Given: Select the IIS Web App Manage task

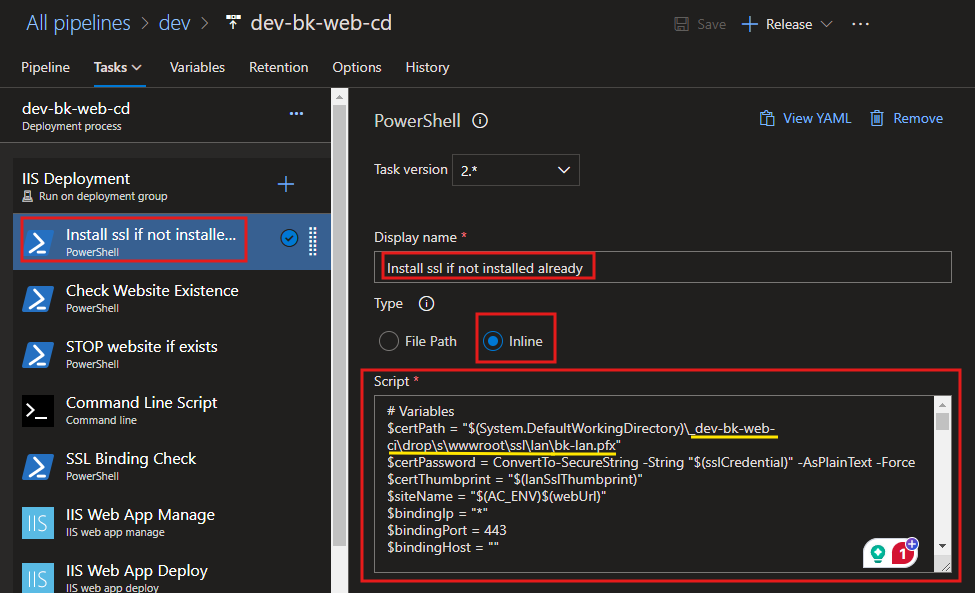Looking at the screenshot, I should click(x=172, y=522).
